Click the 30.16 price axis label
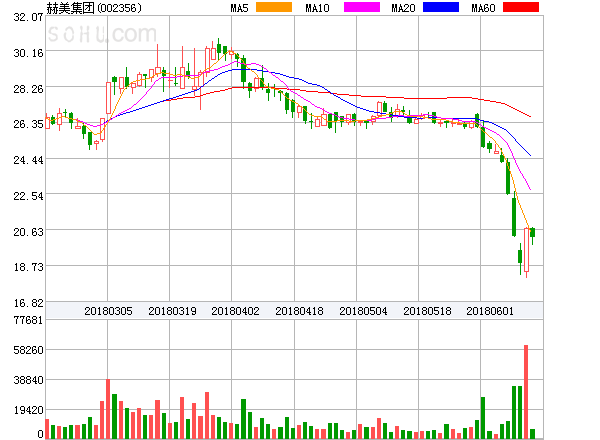 [28, 53]
